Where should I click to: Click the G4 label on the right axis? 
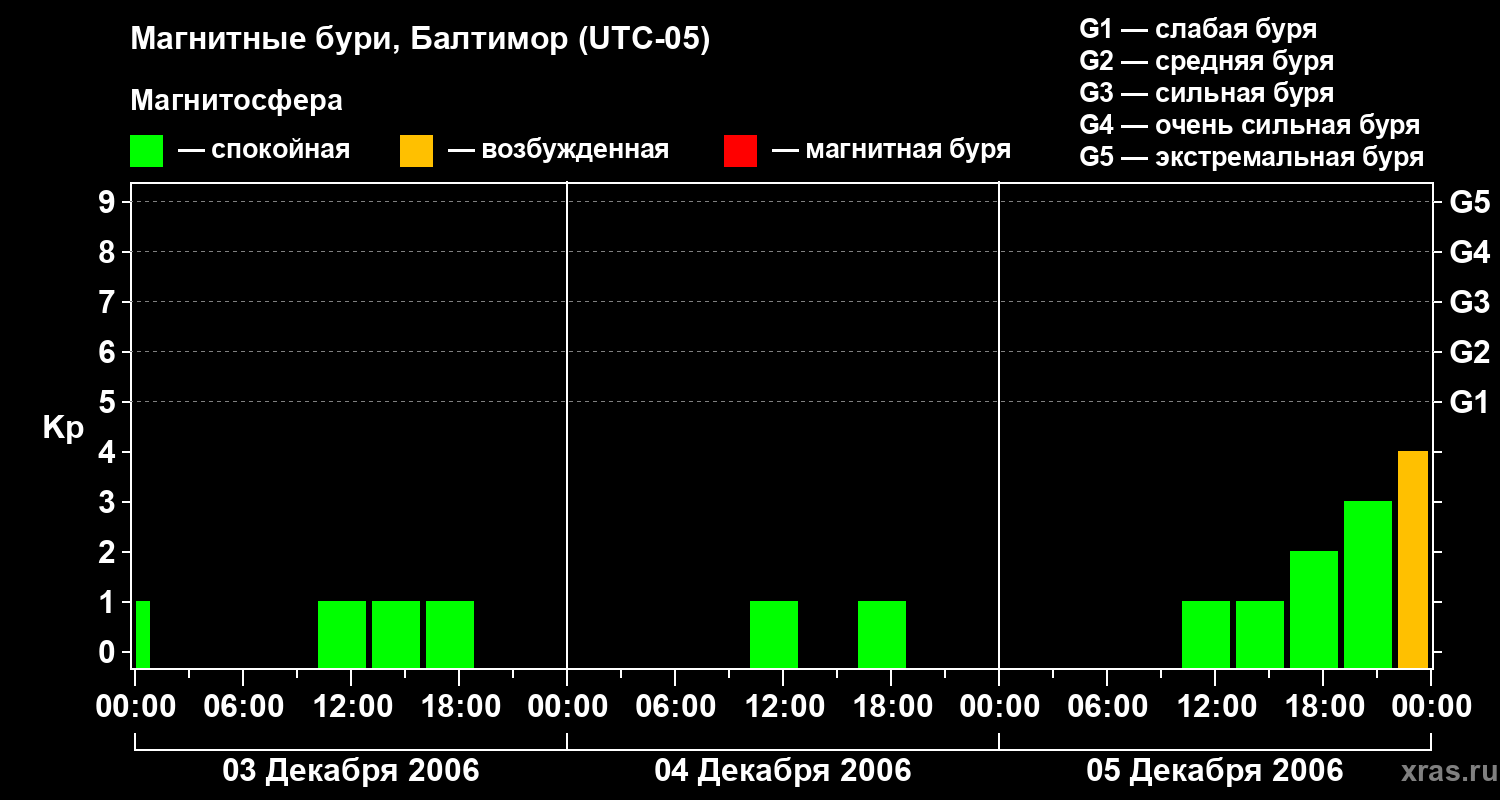tap(1469, 253)
